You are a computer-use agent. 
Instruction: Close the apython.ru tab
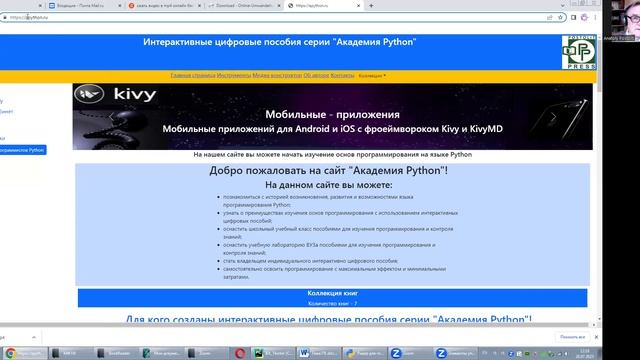point(358,6)
